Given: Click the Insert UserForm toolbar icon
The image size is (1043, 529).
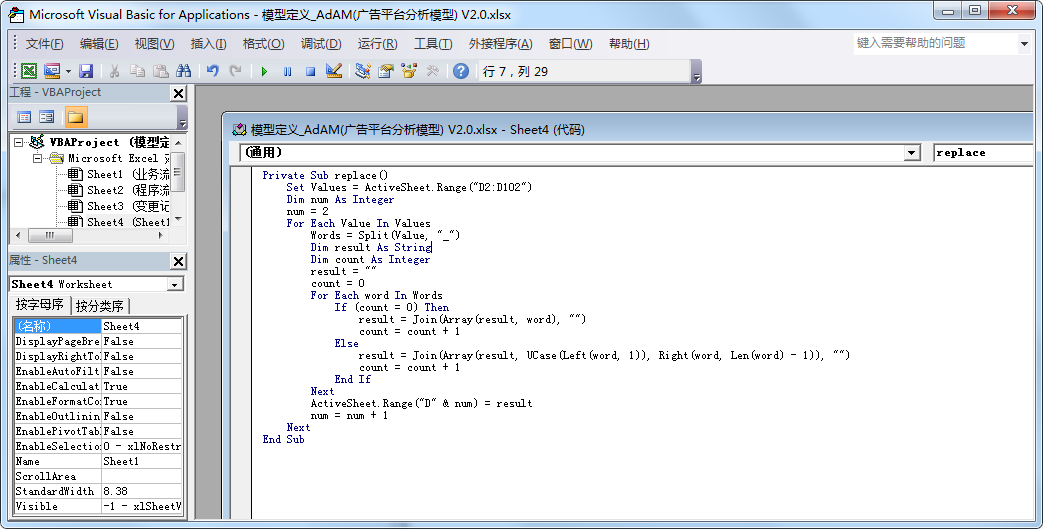Looking at the screenshot, I should click(52, 71).
